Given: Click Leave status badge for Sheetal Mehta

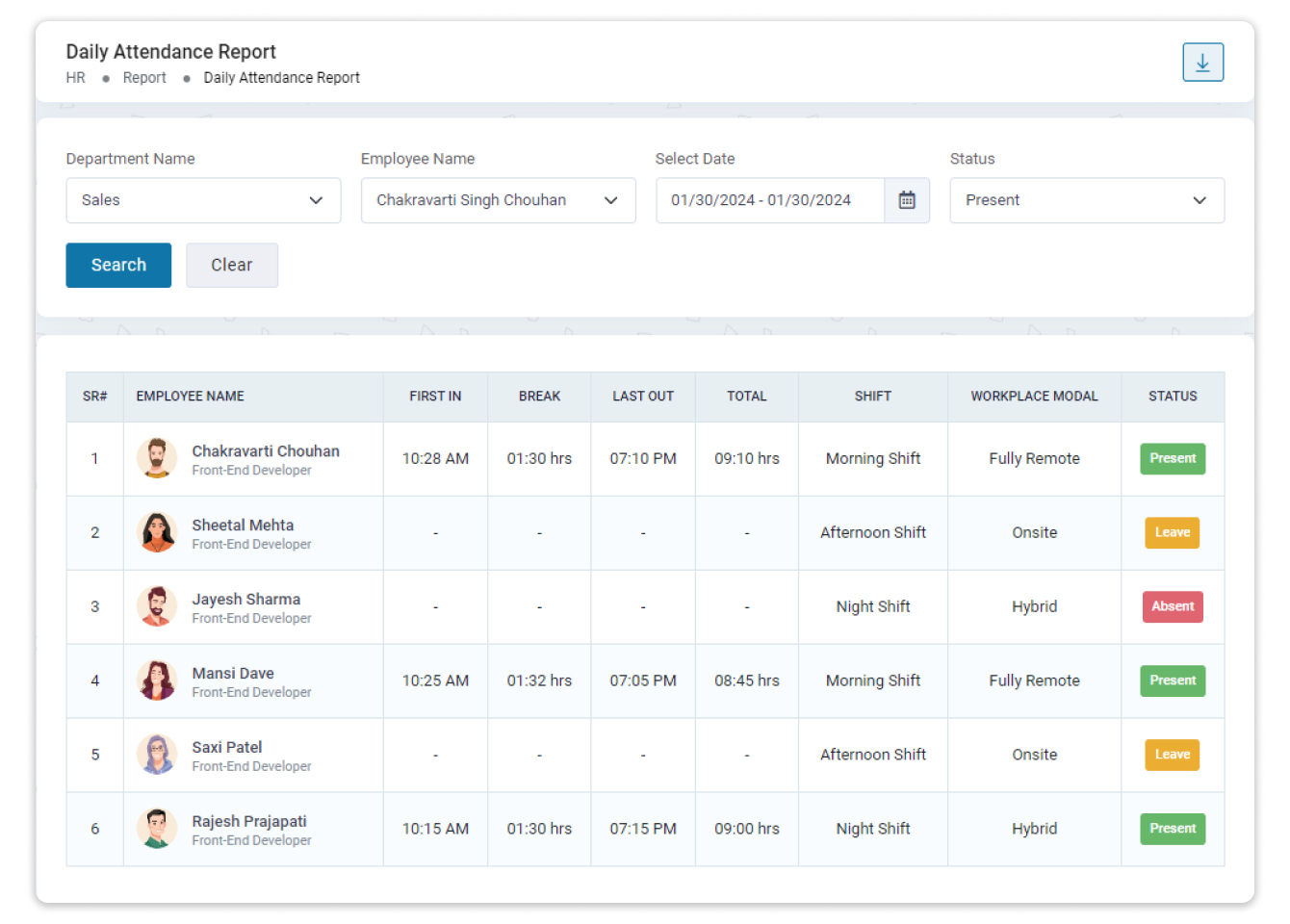Looking at the screenshot, I should coord(1172,532).
